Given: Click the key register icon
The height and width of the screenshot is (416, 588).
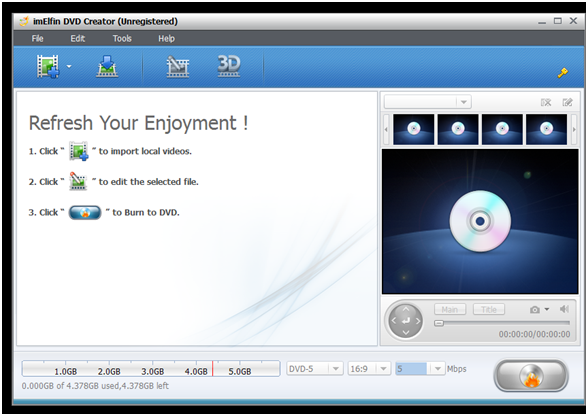Looking at the screenshot, I should (562, 73).
